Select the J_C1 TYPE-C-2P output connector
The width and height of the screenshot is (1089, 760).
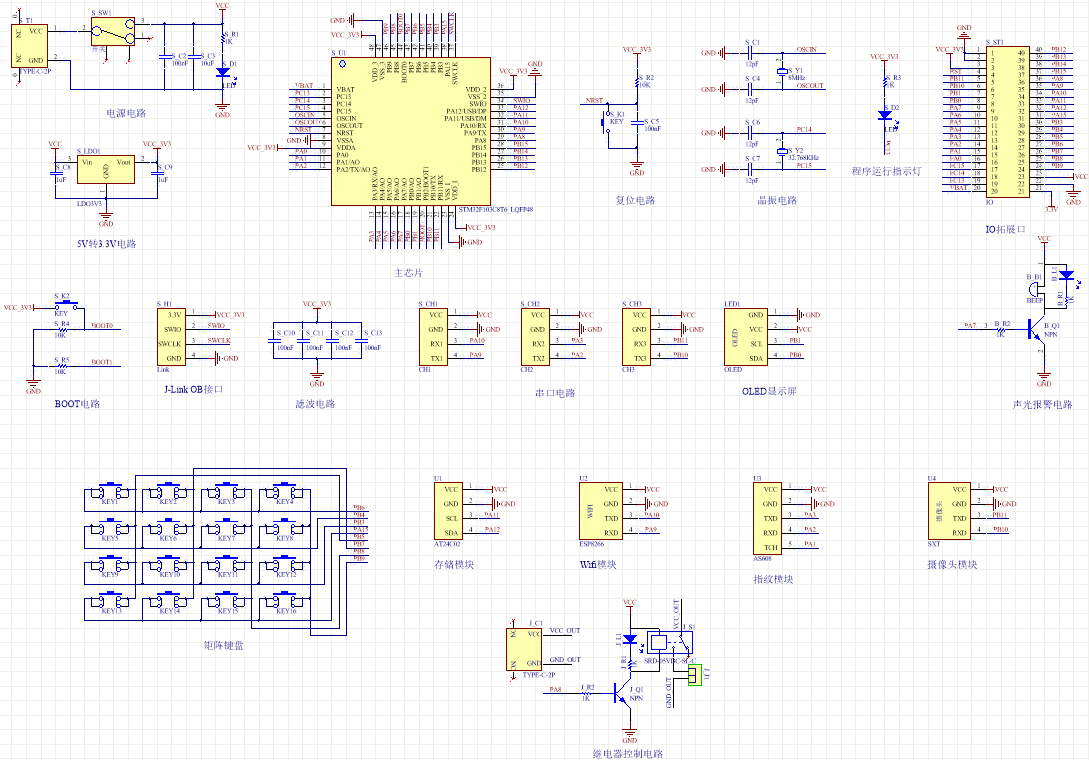click(524, 650)
